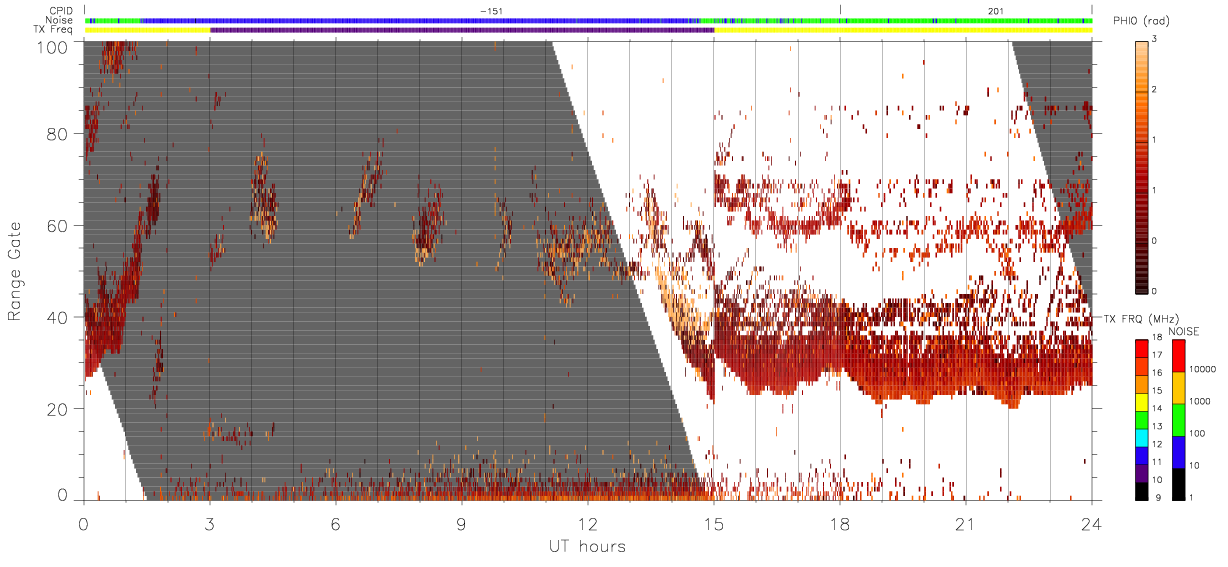Click the '15' tick on UT hours axis
Image resolution: width=1228 pixels, height=567 pixels.
(713, 524)
